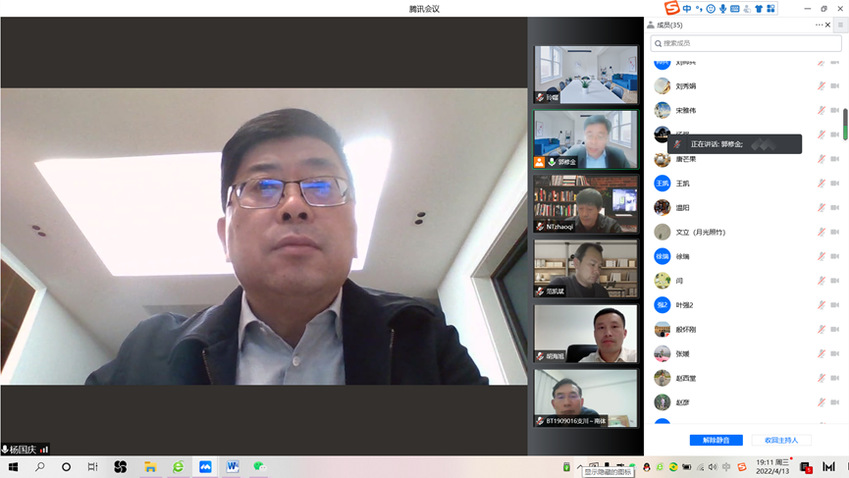Unmute microphone for 赵西堂
The image size is (849, 478).
[x=821, y=378]
